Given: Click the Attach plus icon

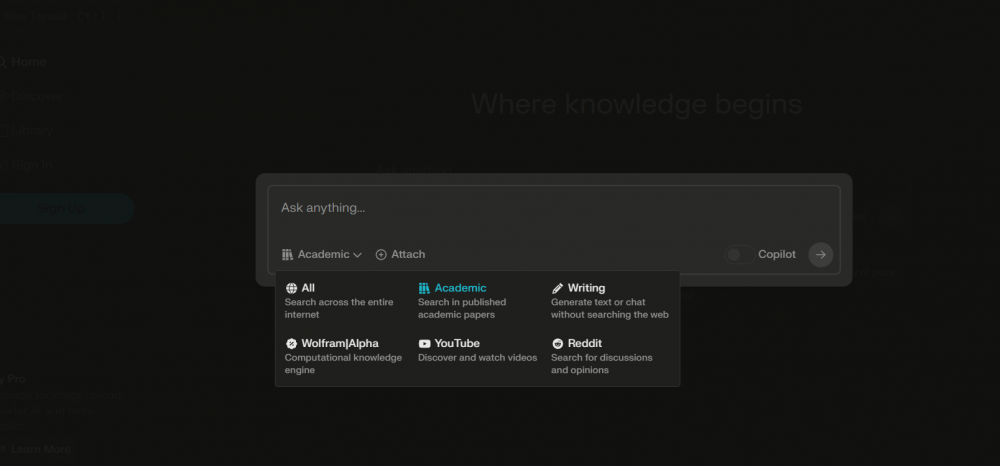Looking at the screenshot, I should pyautogui.click(x=381, y=255).
